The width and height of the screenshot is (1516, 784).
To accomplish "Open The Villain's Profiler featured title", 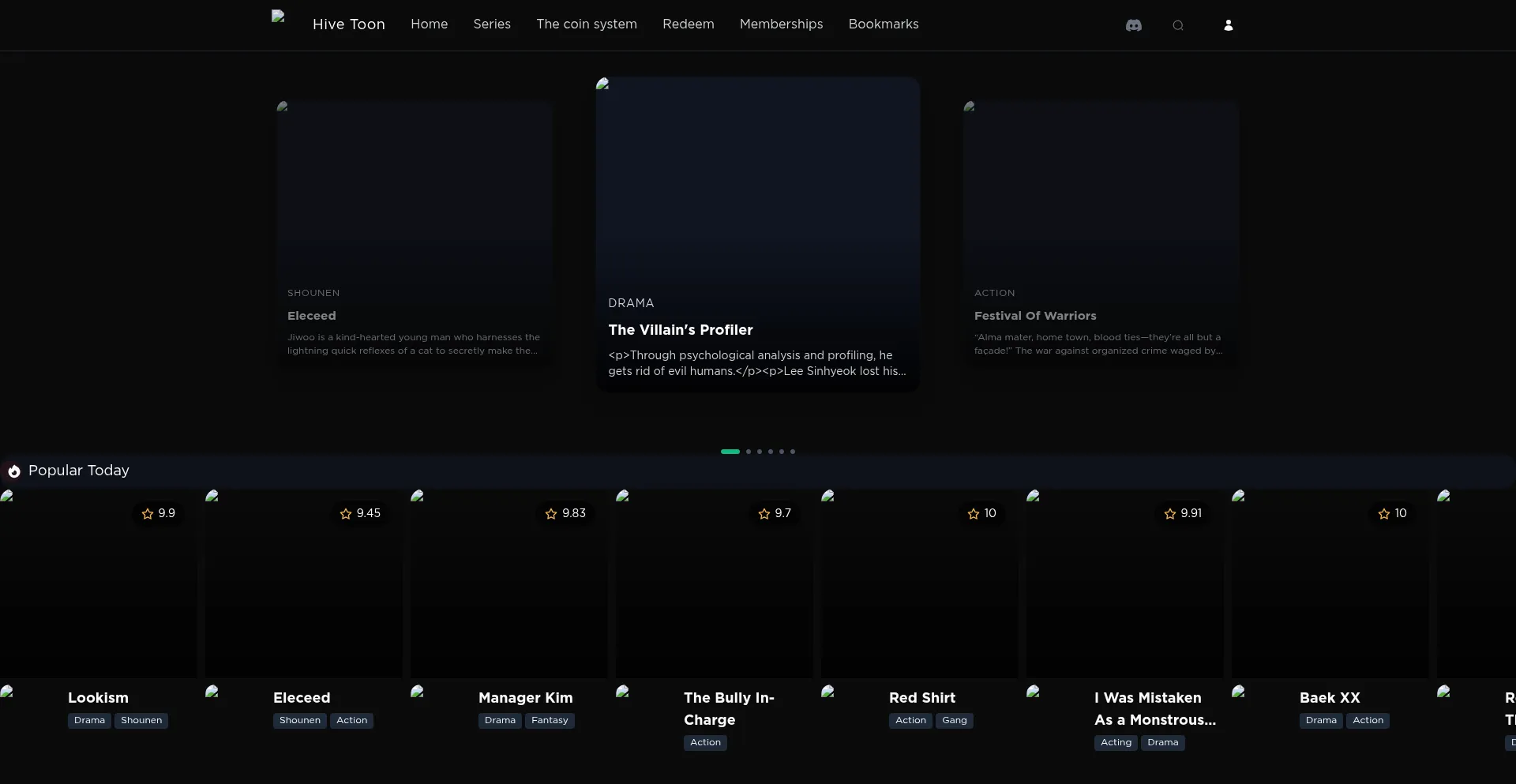I will (x=680, y=330).
